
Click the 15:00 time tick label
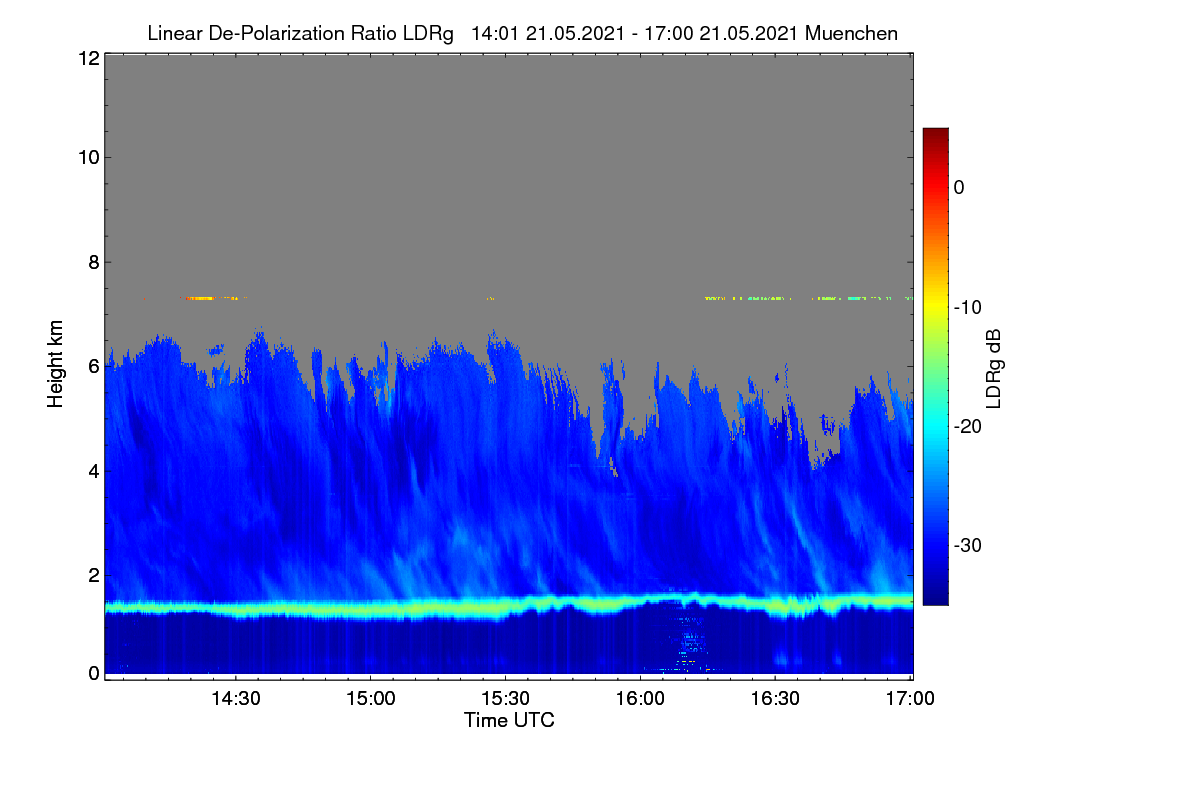pos(370,699)
